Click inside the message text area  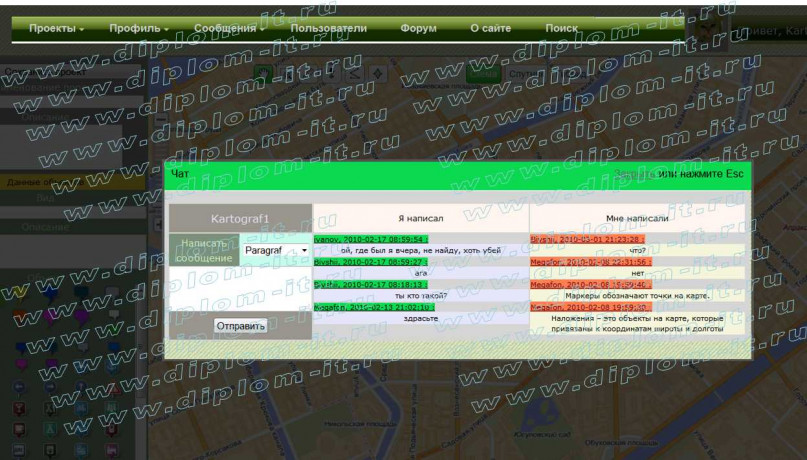[x=240, y=290]
